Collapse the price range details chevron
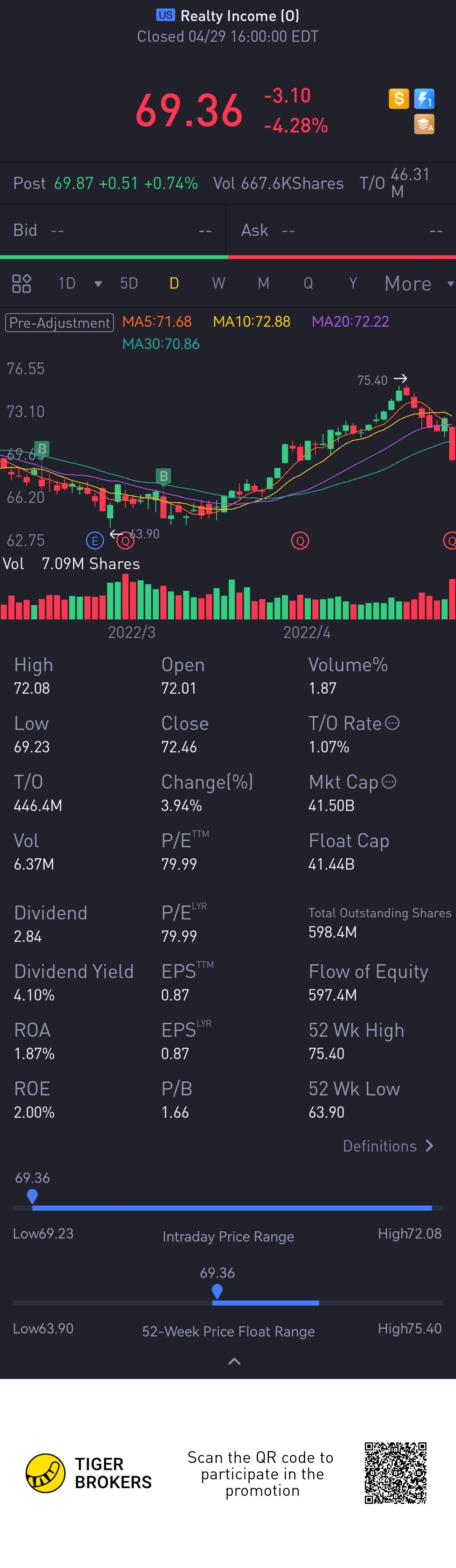456x1568 pixels. [234, 1361]
